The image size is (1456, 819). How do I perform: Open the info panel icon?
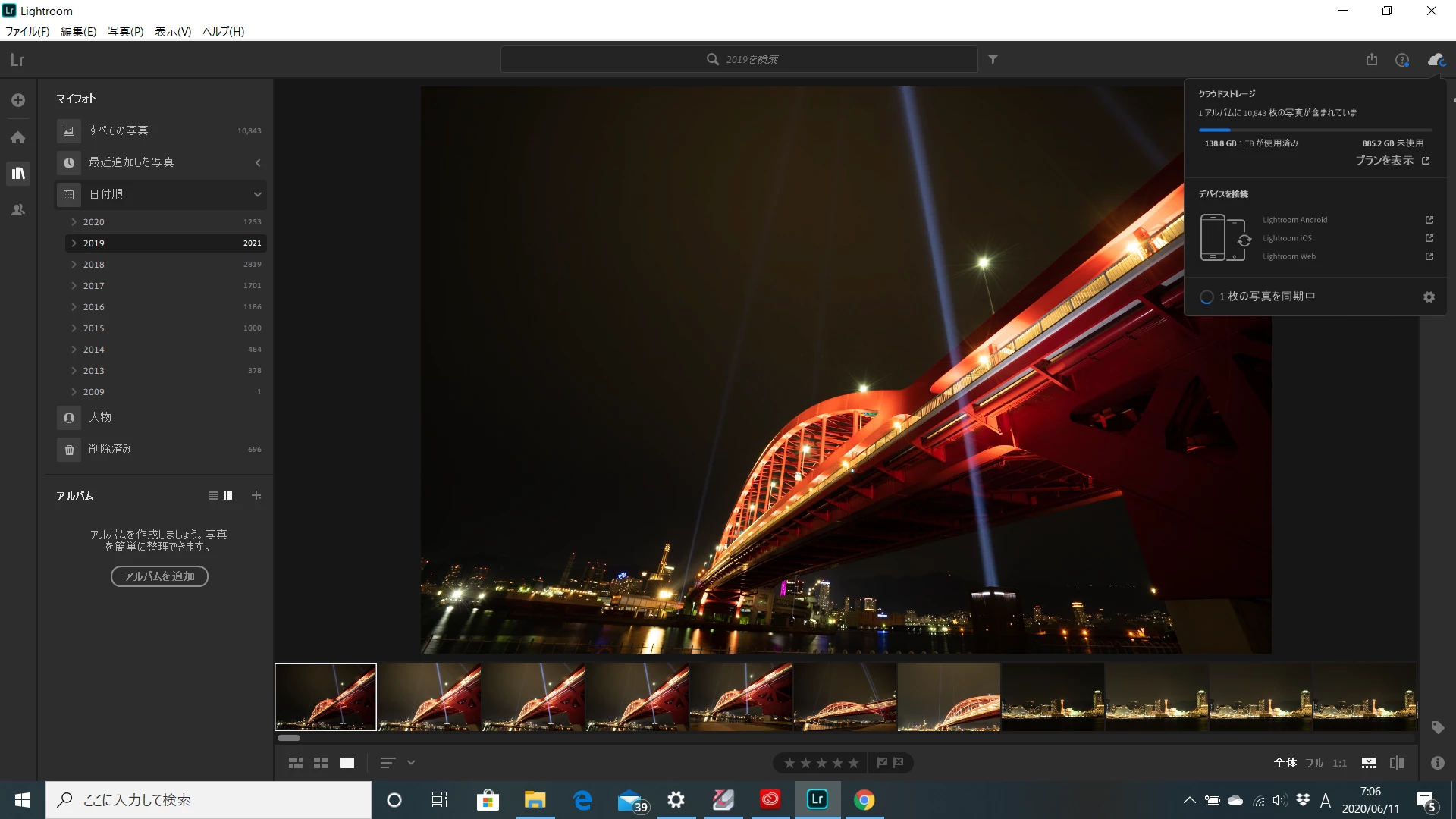coord(1437,763)
